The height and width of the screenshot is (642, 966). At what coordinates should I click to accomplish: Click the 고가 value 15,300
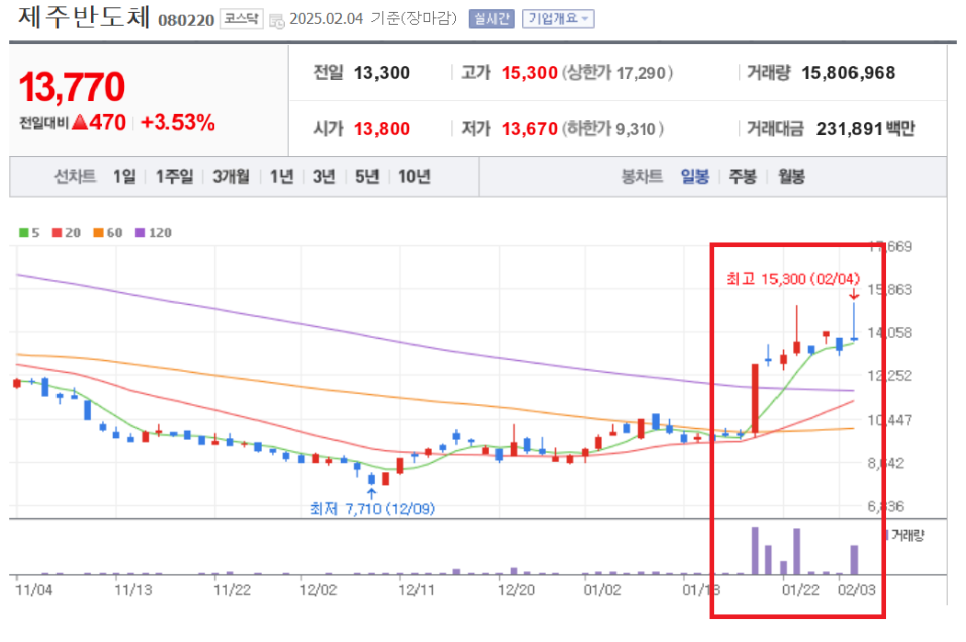[x=529, y=73]
